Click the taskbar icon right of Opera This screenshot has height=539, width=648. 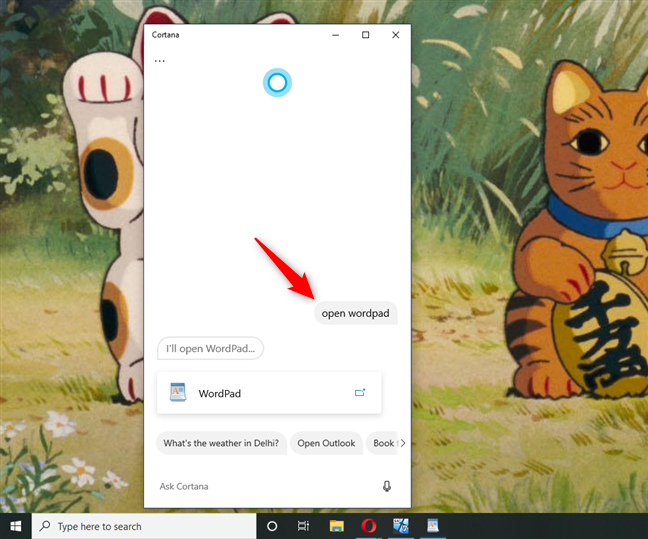[400, 526]
